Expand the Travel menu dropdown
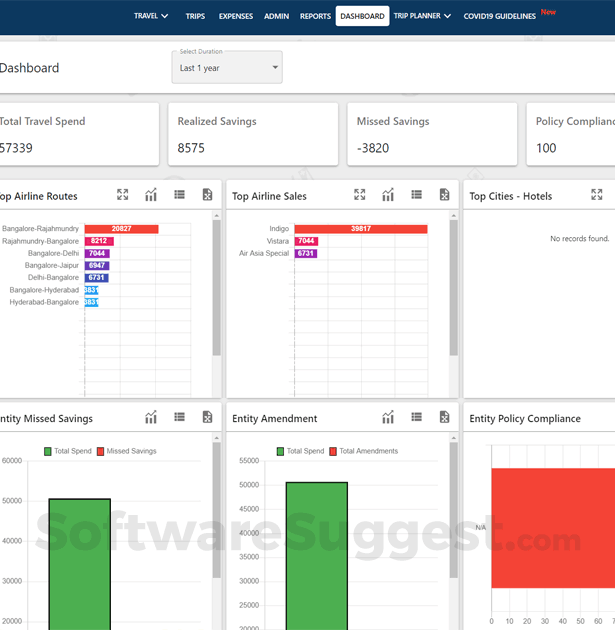This screenshot has width=615, height=630. 151,16
